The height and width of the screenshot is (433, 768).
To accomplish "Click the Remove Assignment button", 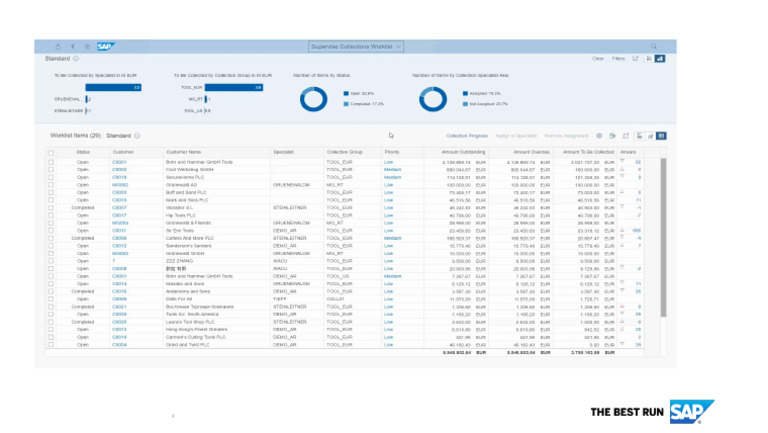I will (x=566, y=136).
